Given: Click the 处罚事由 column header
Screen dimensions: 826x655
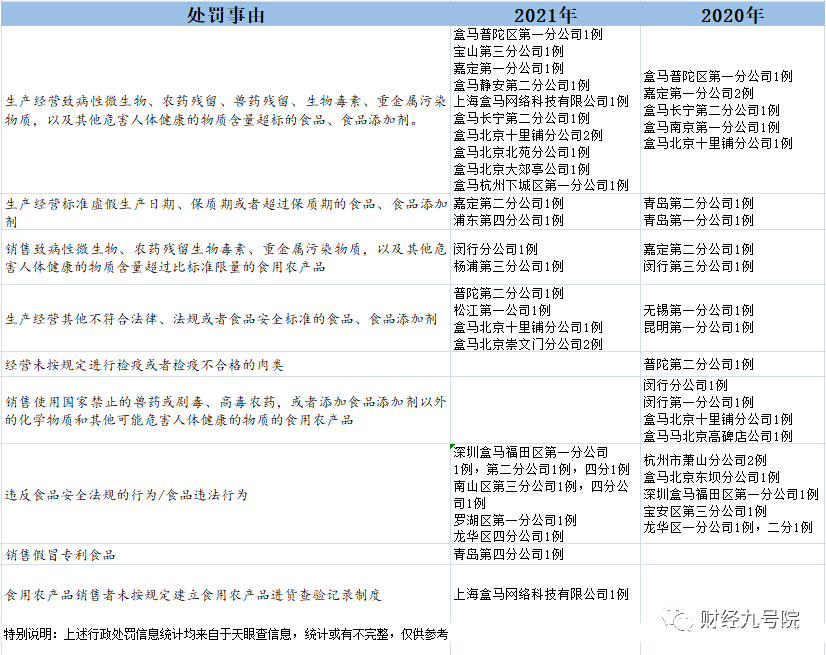Looking at the screenshot, I should coord(225,15).
